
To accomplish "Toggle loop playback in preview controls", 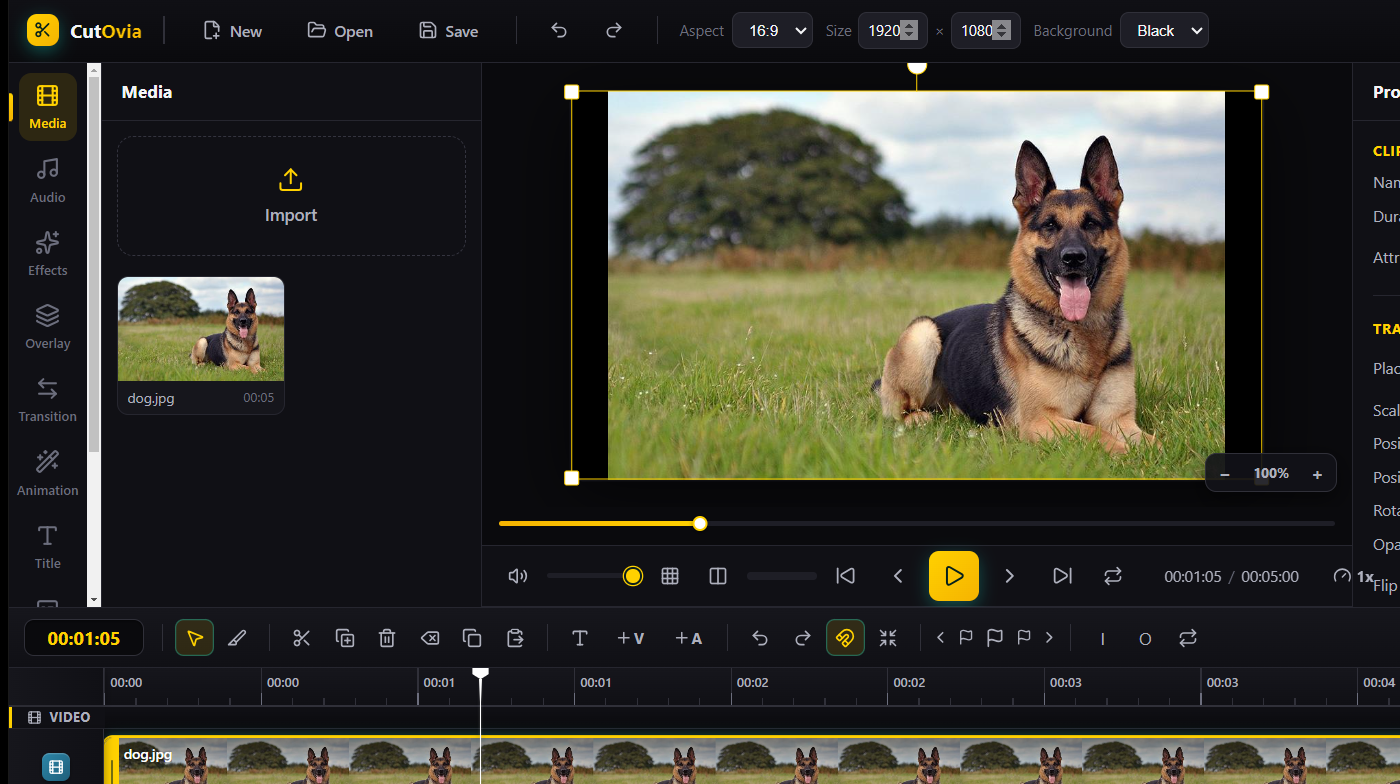I will (1113, 576).
